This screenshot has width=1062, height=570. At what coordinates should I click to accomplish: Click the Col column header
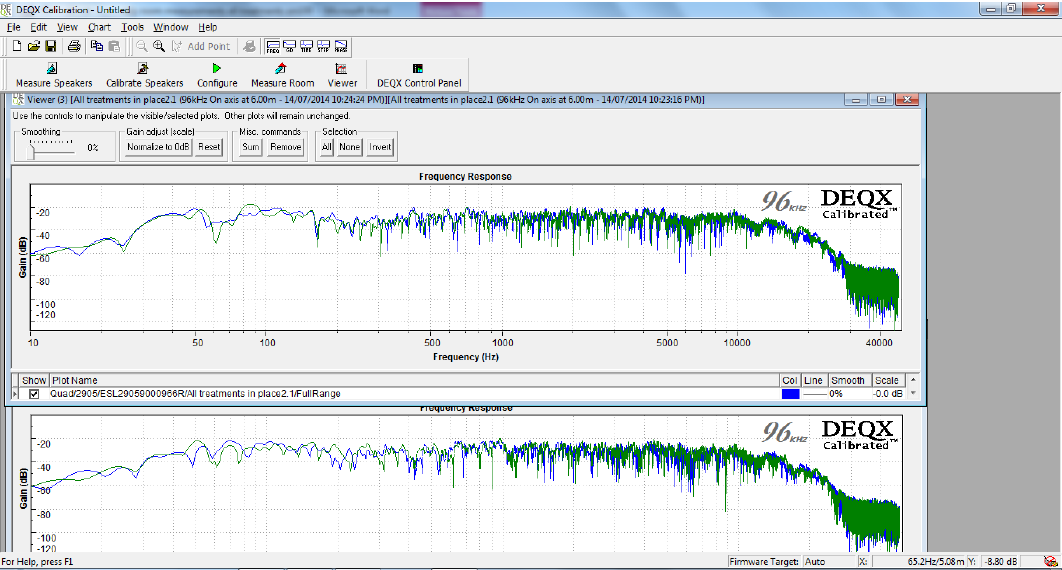pos(790,380)
